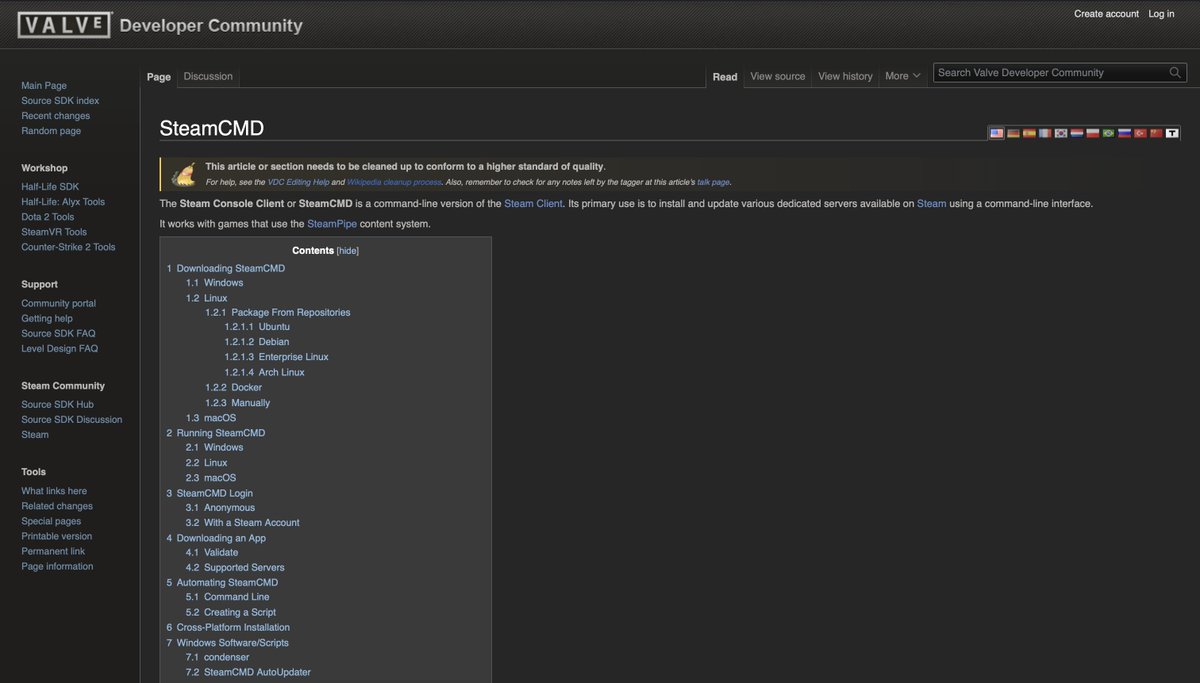Open the Steam Client link in intro

(533, 204)
